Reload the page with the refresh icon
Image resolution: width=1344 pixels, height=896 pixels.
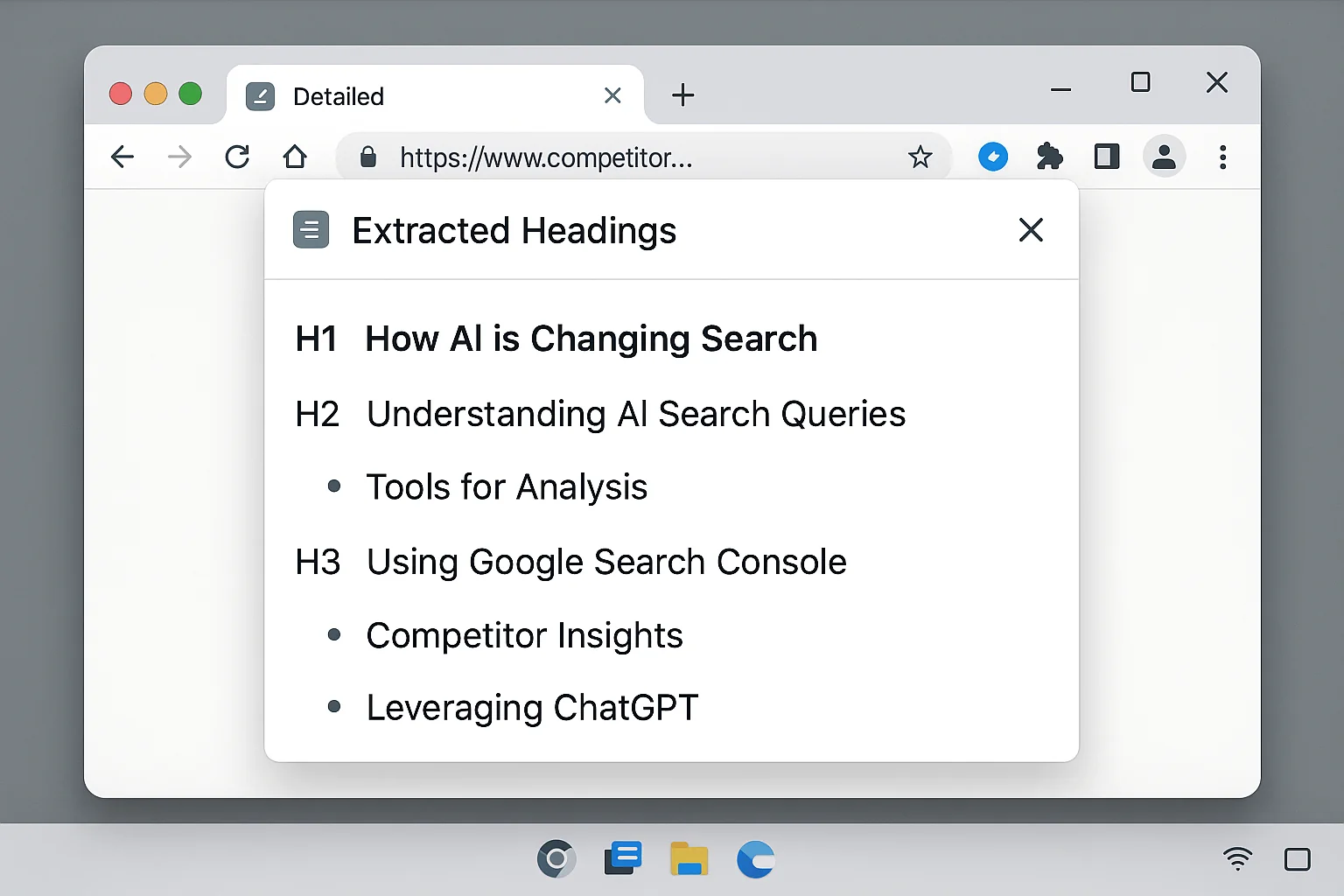[x=237, y=157]
